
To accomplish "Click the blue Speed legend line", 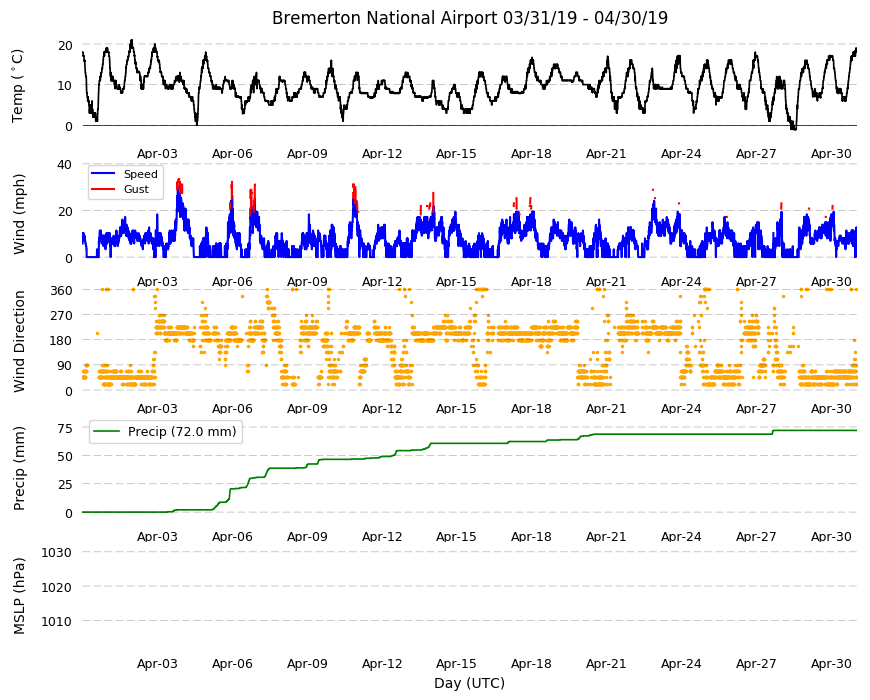I will click(x=103, y=174).
